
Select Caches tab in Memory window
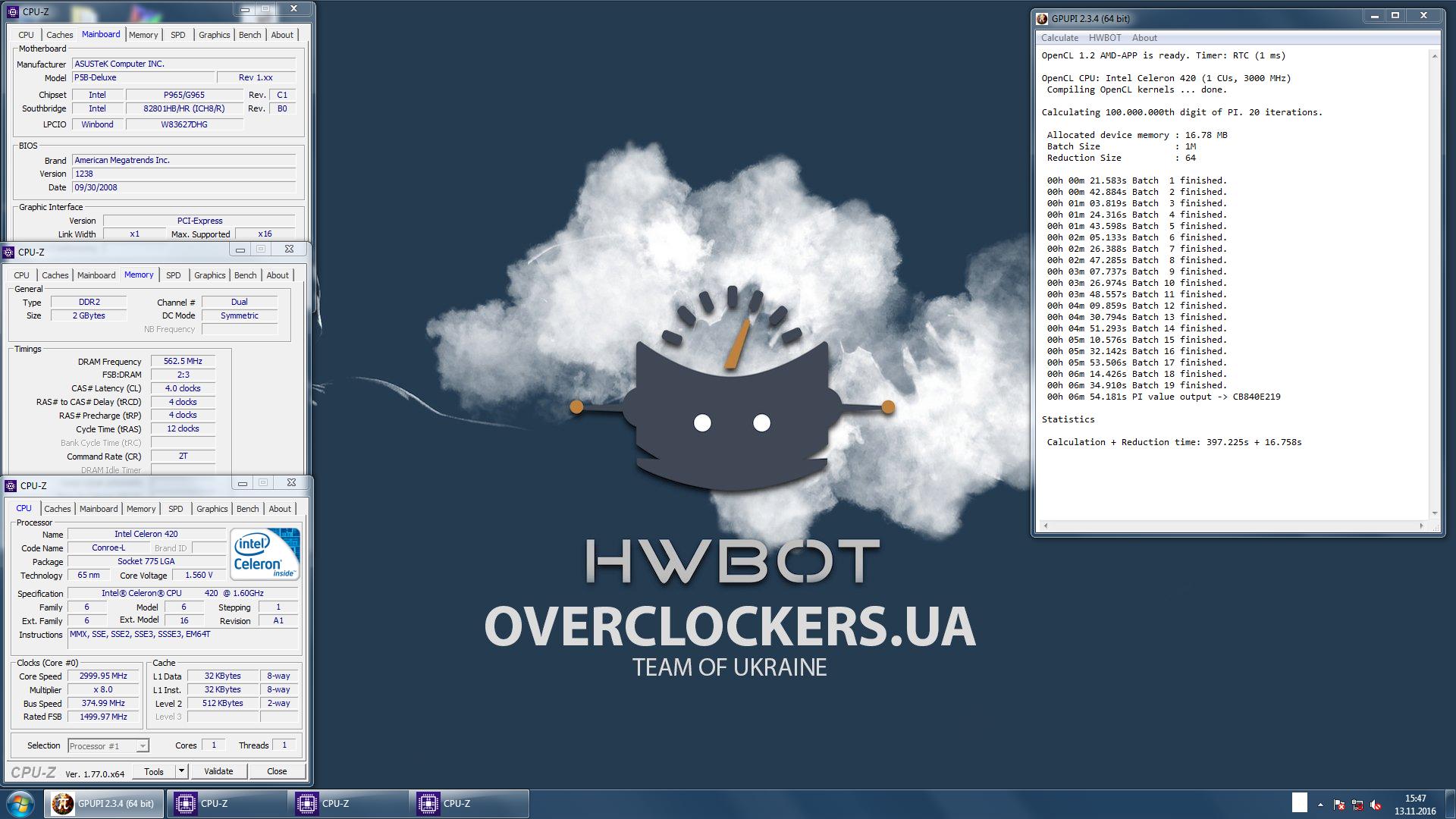55,275
